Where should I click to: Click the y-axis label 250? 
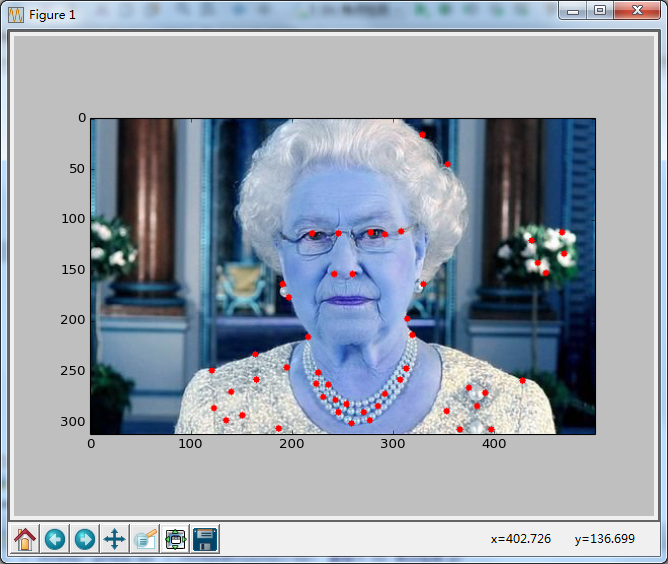tap(73, 371)
